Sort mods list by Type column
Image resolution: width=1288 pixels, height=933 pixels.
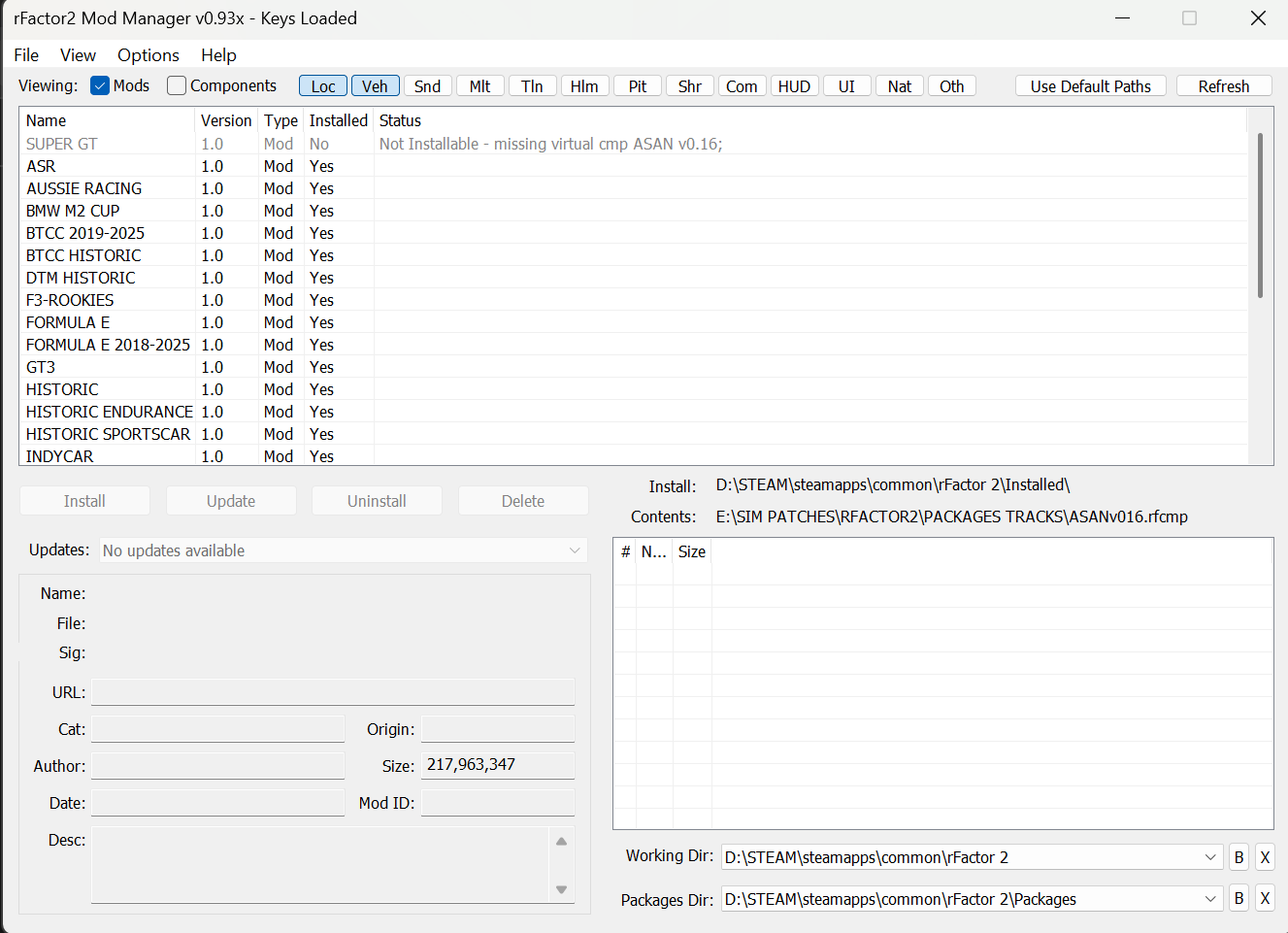281,120
